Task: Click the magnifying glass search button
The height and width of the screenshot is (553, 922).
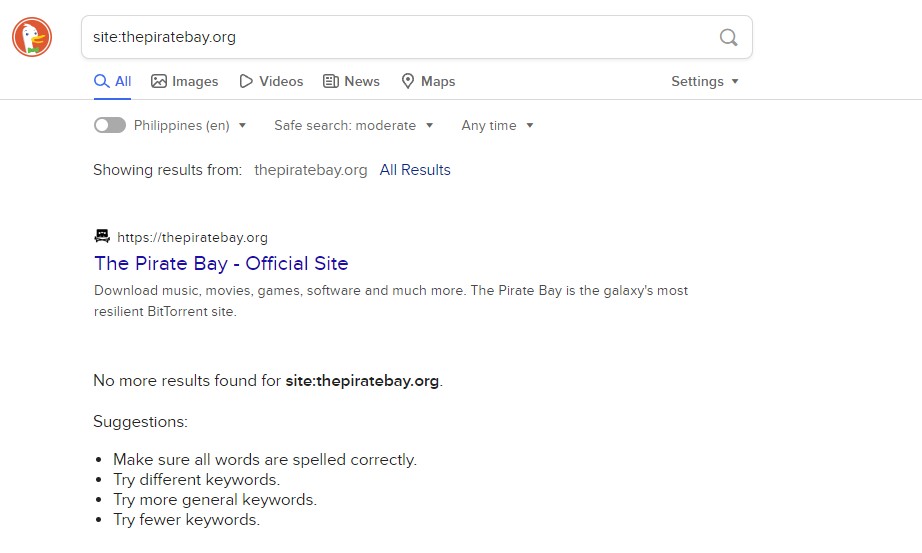Action: [x=728, y=37]
